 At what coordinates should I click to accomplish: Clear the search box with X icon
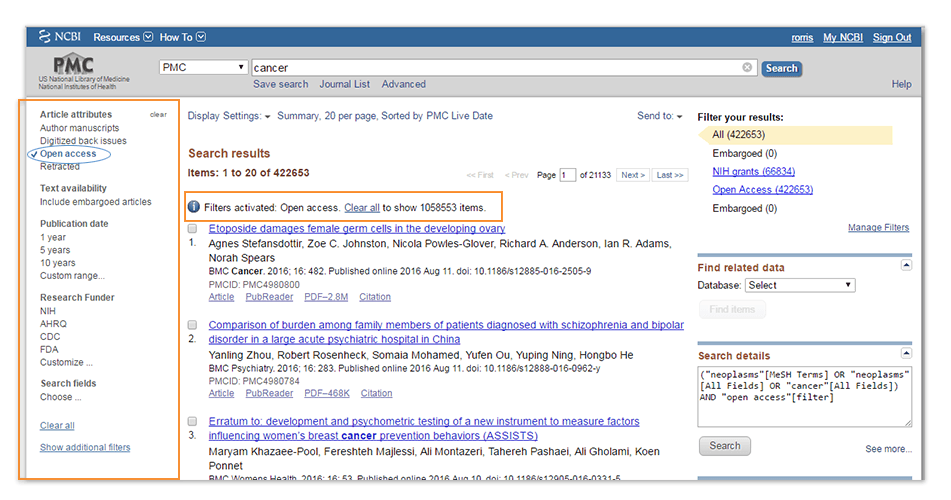[x=747, y=68]
